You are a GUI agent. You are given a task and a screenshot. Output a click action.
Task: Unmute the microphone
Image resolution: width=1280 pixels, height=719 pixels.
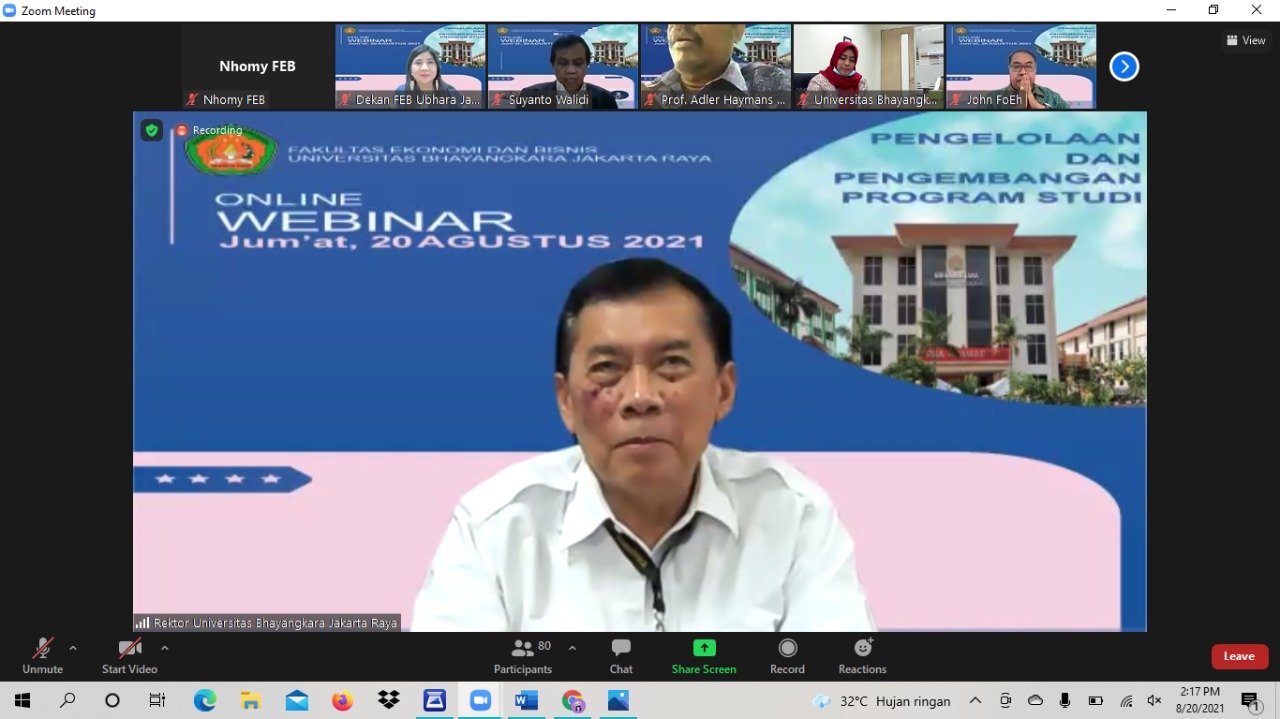coord(42,655)
